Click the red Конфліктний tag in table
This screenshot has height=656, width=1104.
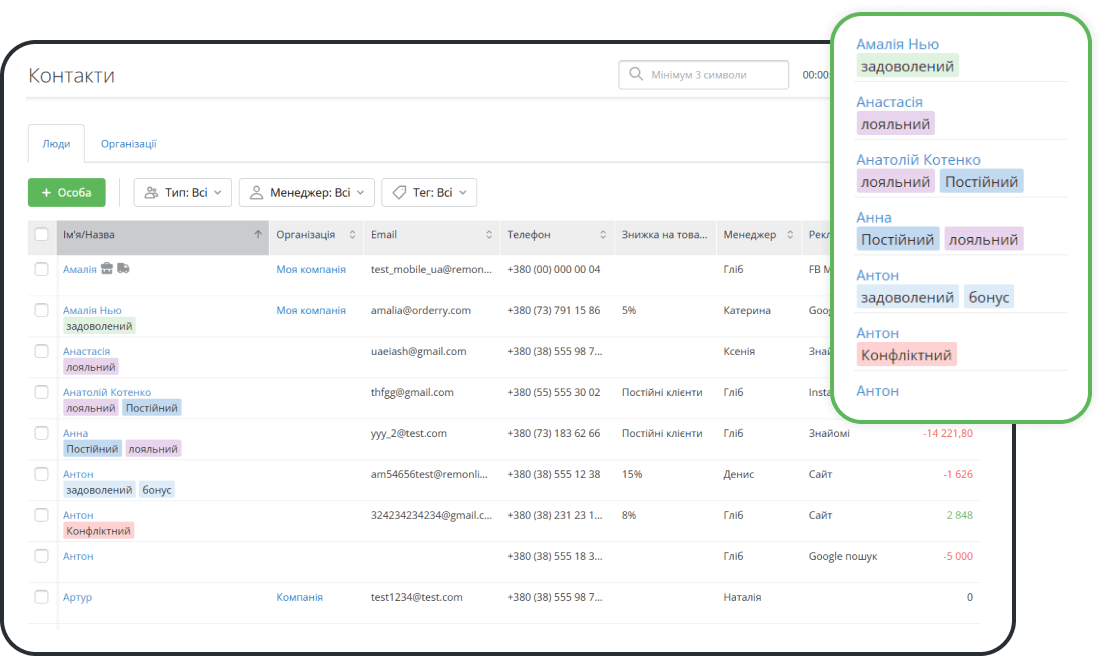click(x=98, y=531)
